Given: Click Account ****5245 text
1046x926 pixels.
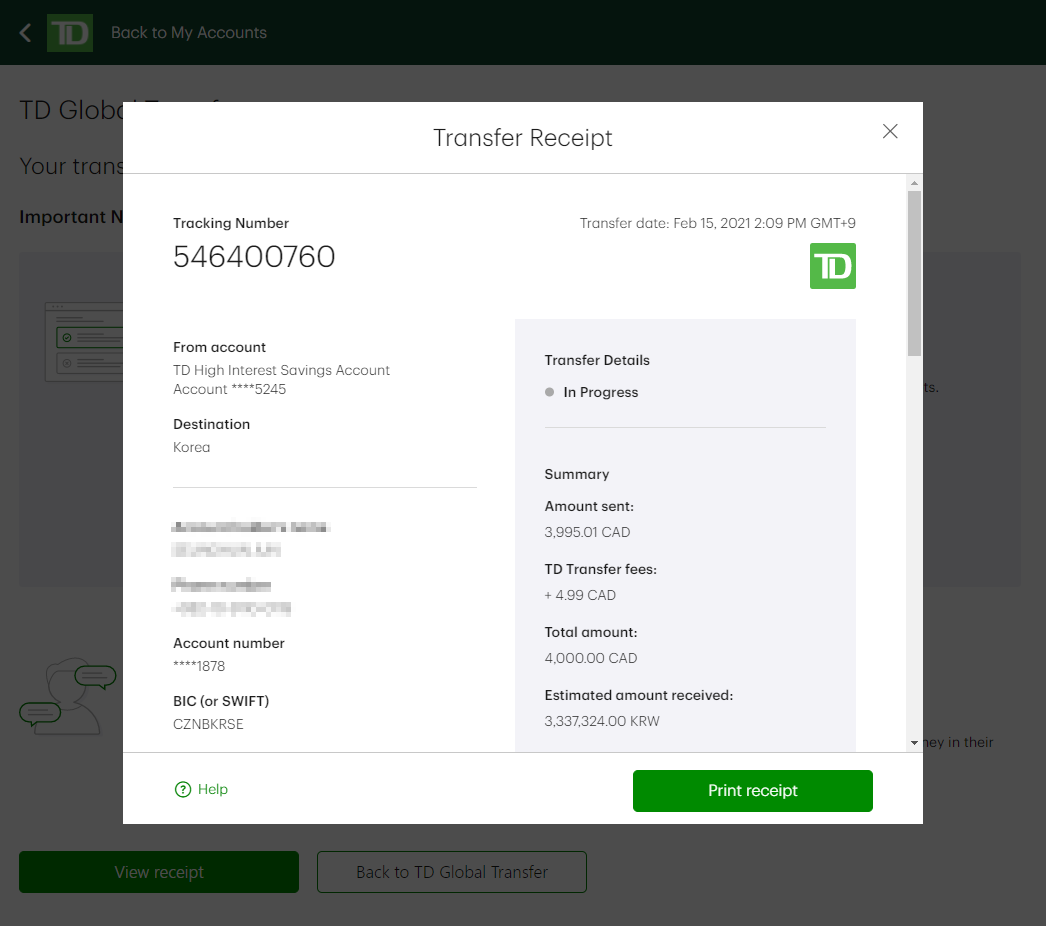Looking at the screenshot, I should tap(229, 390).
